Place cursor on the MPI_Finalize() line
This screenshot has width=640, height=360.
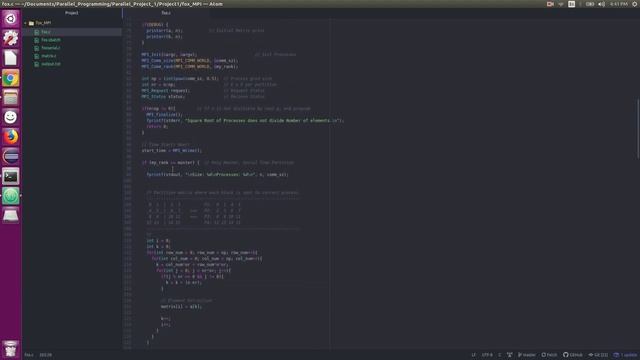coord(164,115)
